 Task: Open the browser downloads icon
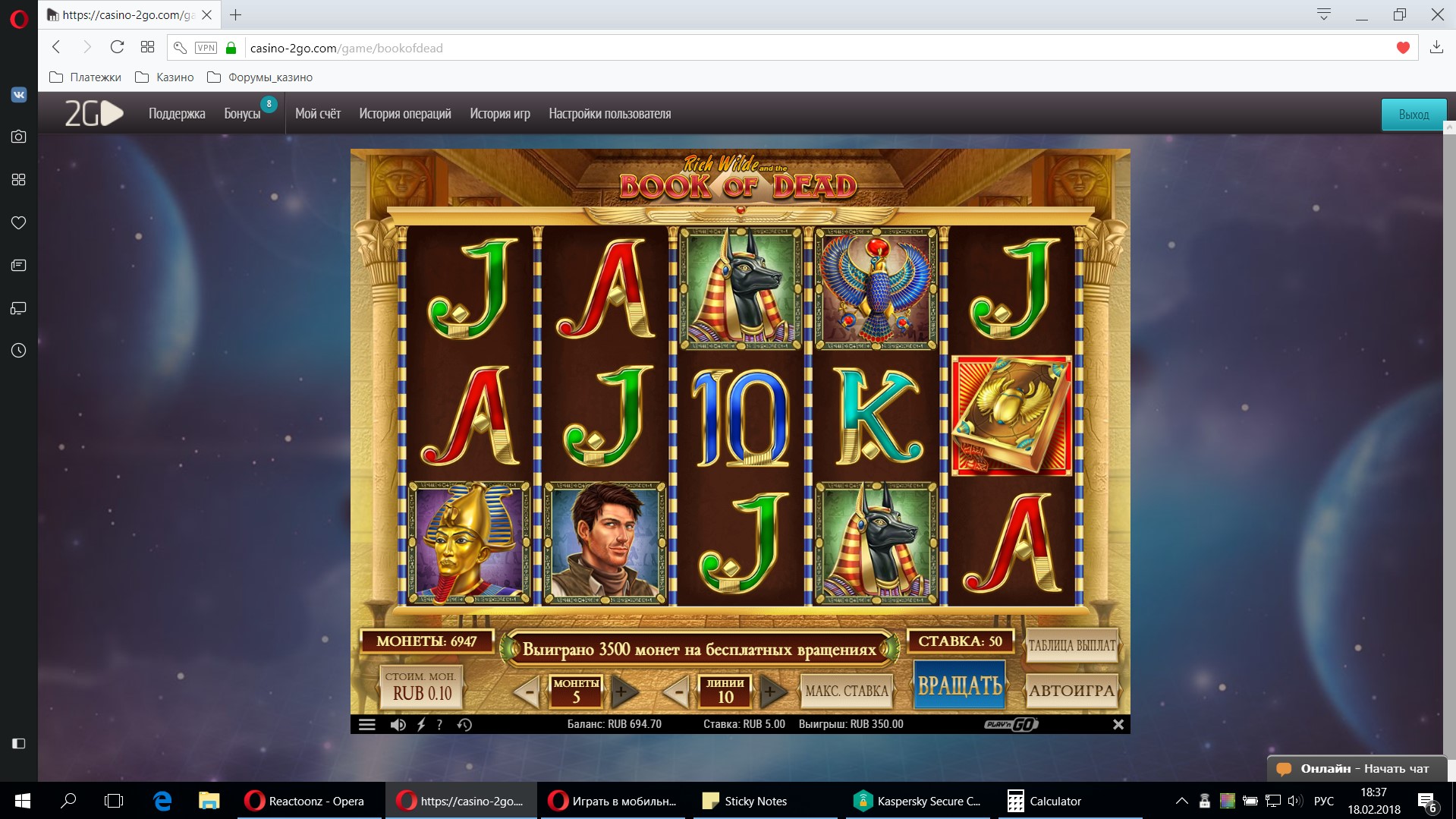[x=1436, y=47]
